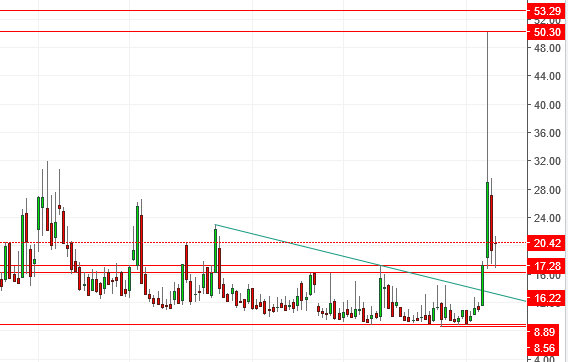Select the 20.42 current price label
568x362 pixels.
coord(547,243)
